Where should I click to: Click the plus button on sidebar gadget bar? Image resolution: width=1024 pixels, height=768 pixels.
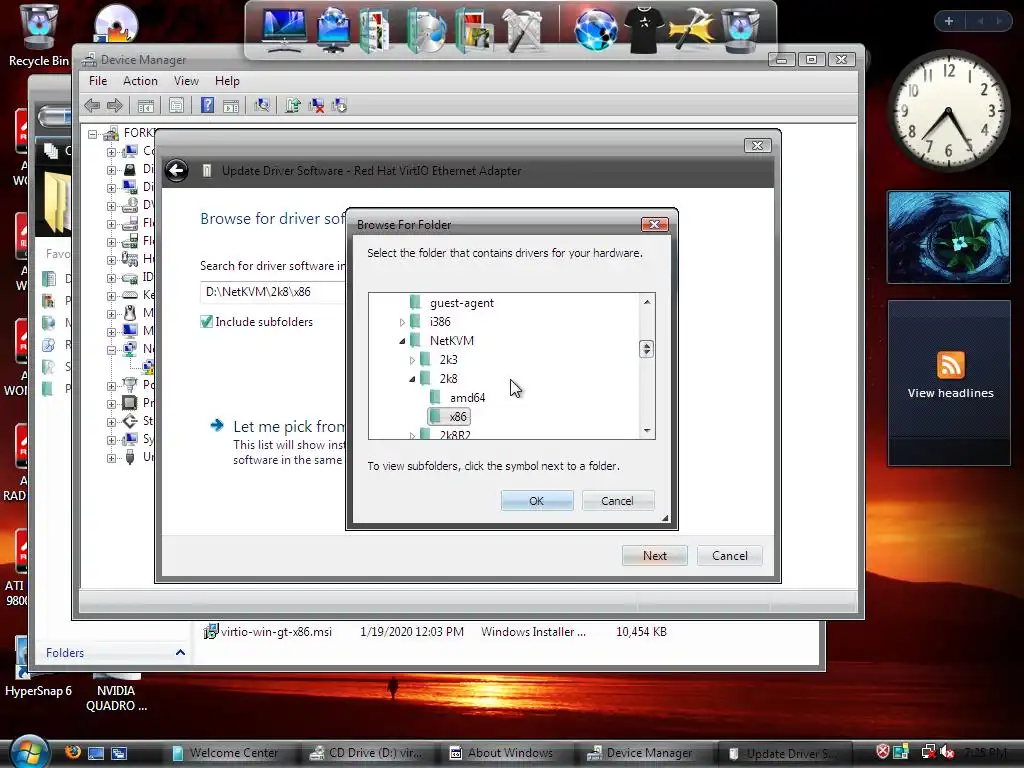tap(948, 21)
